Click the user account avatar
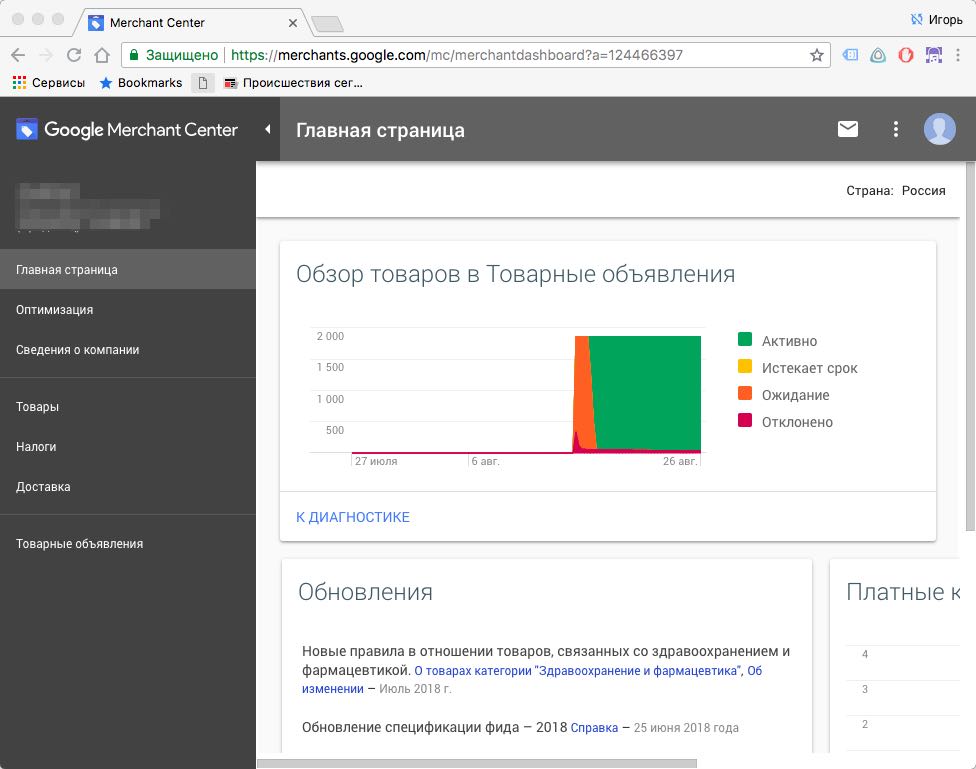 point(939,129)
